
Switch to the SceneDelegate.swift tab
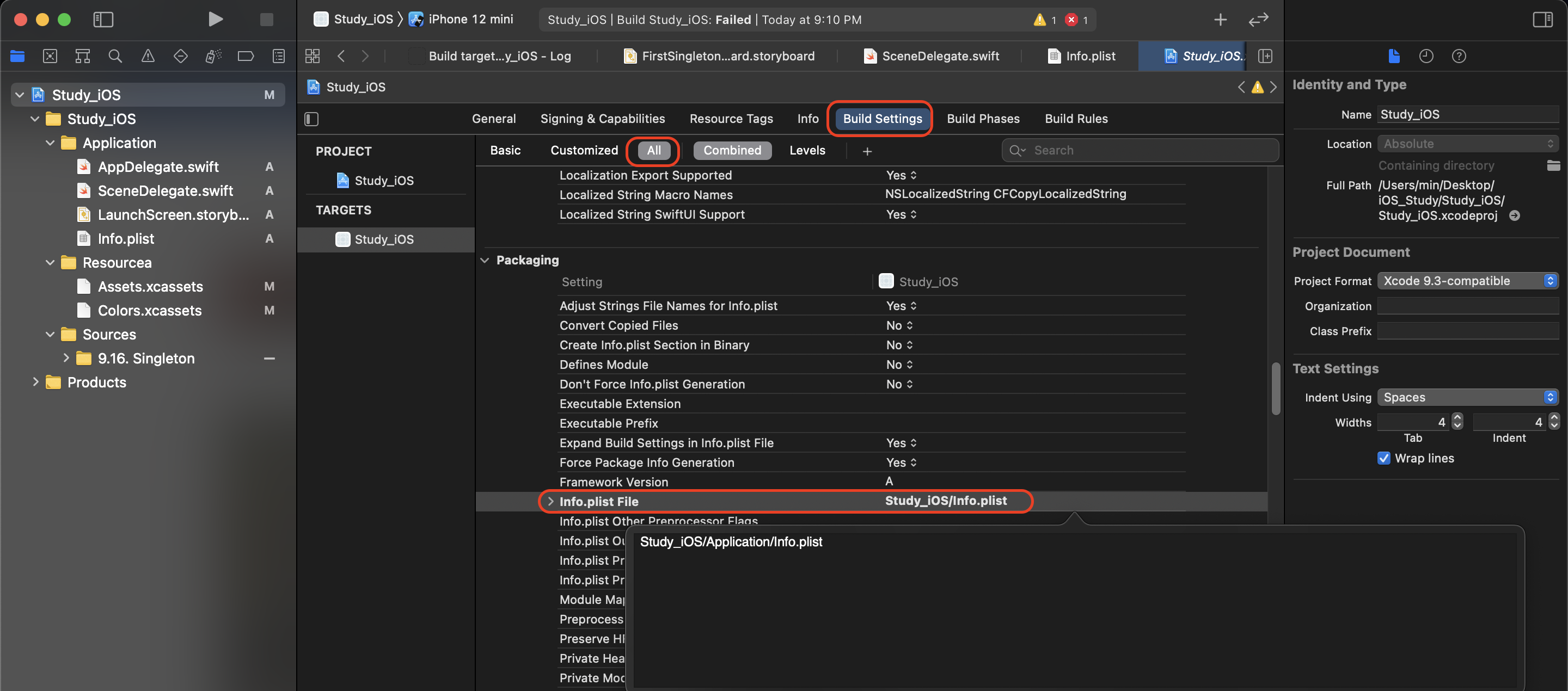point(932,56)
